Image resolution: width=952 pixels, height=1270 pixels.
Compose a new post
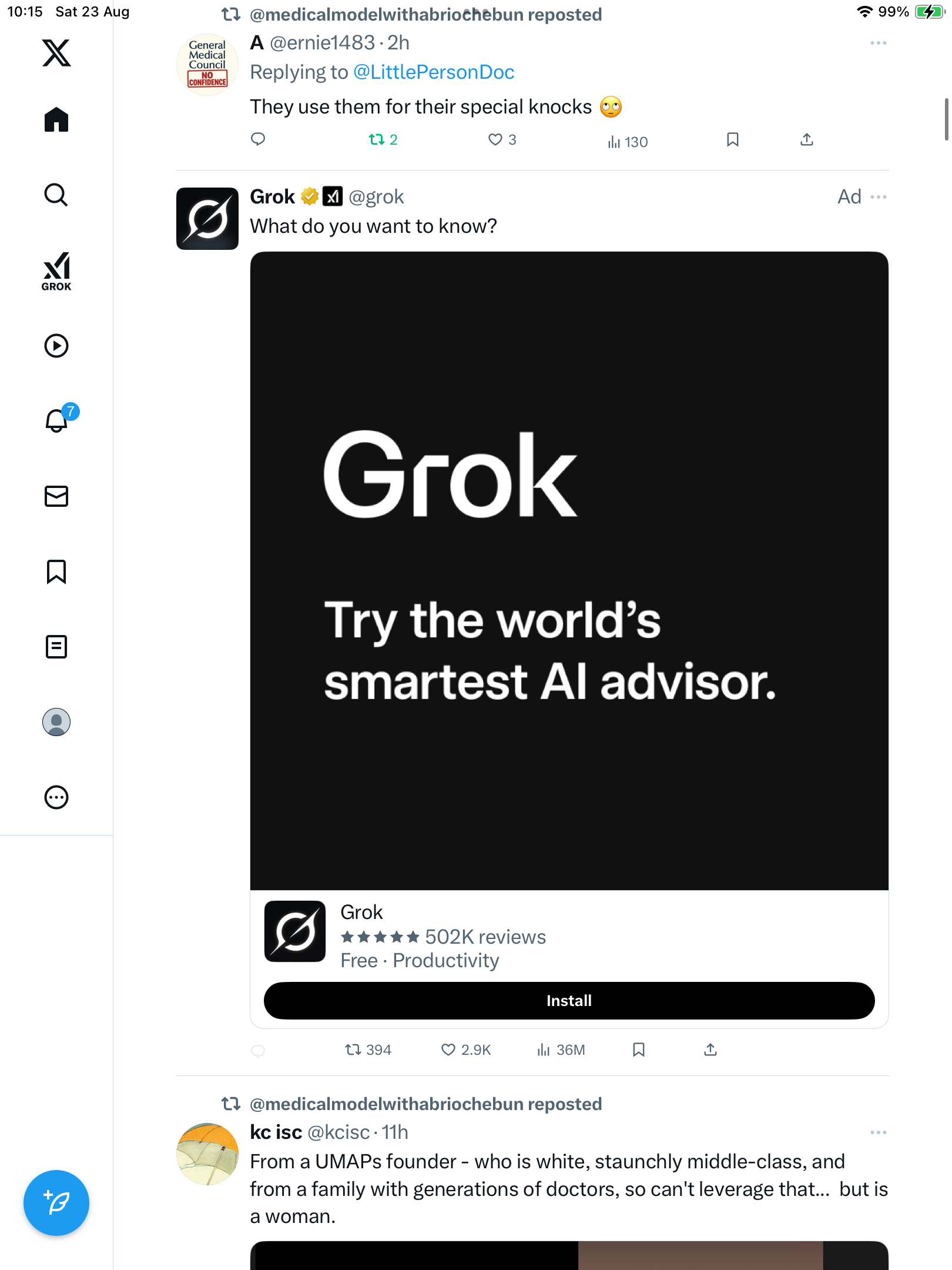[56, 1203]
